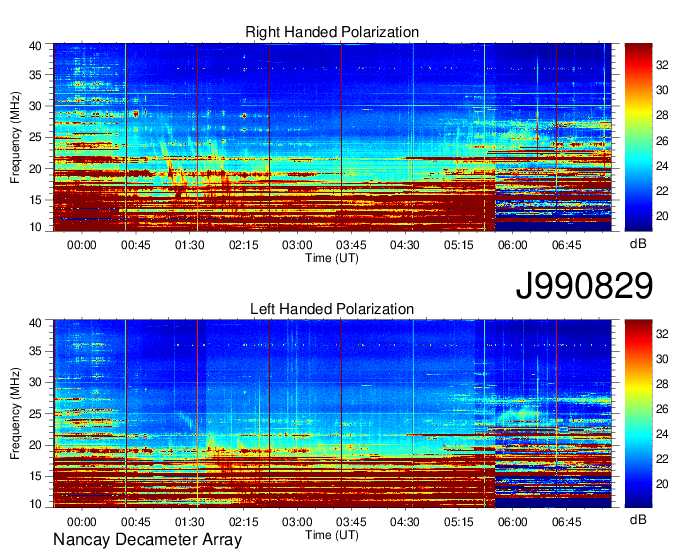This screenshot has height=552, width=680.
Task: Click the "dB" unit label beside Left Handed plot
Action: pyautogui.click(x=638, y=519)
